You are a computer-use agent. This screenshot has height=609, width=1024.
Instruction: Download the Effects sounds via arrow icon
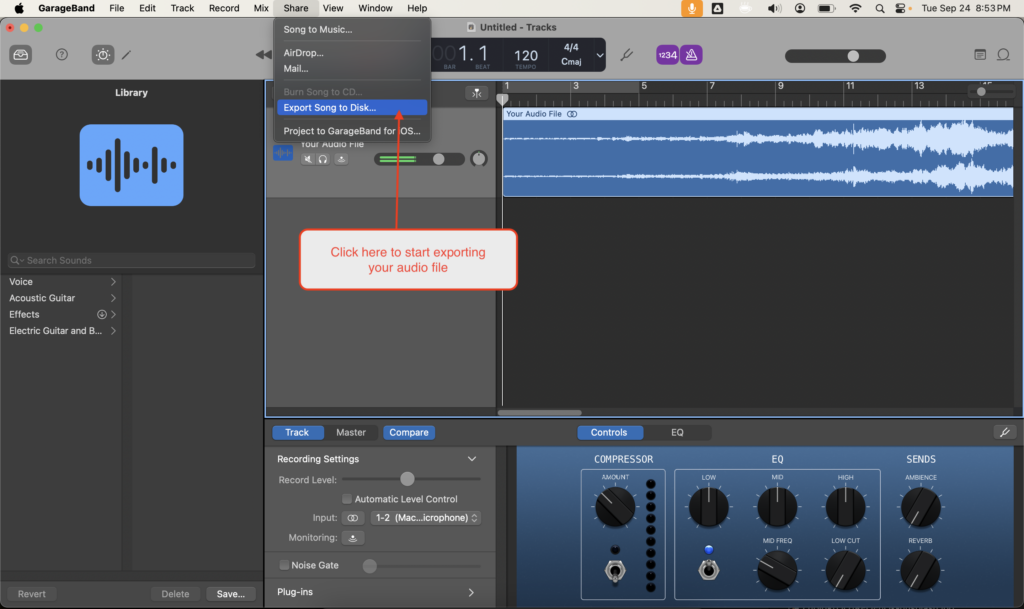coord(102,315)
